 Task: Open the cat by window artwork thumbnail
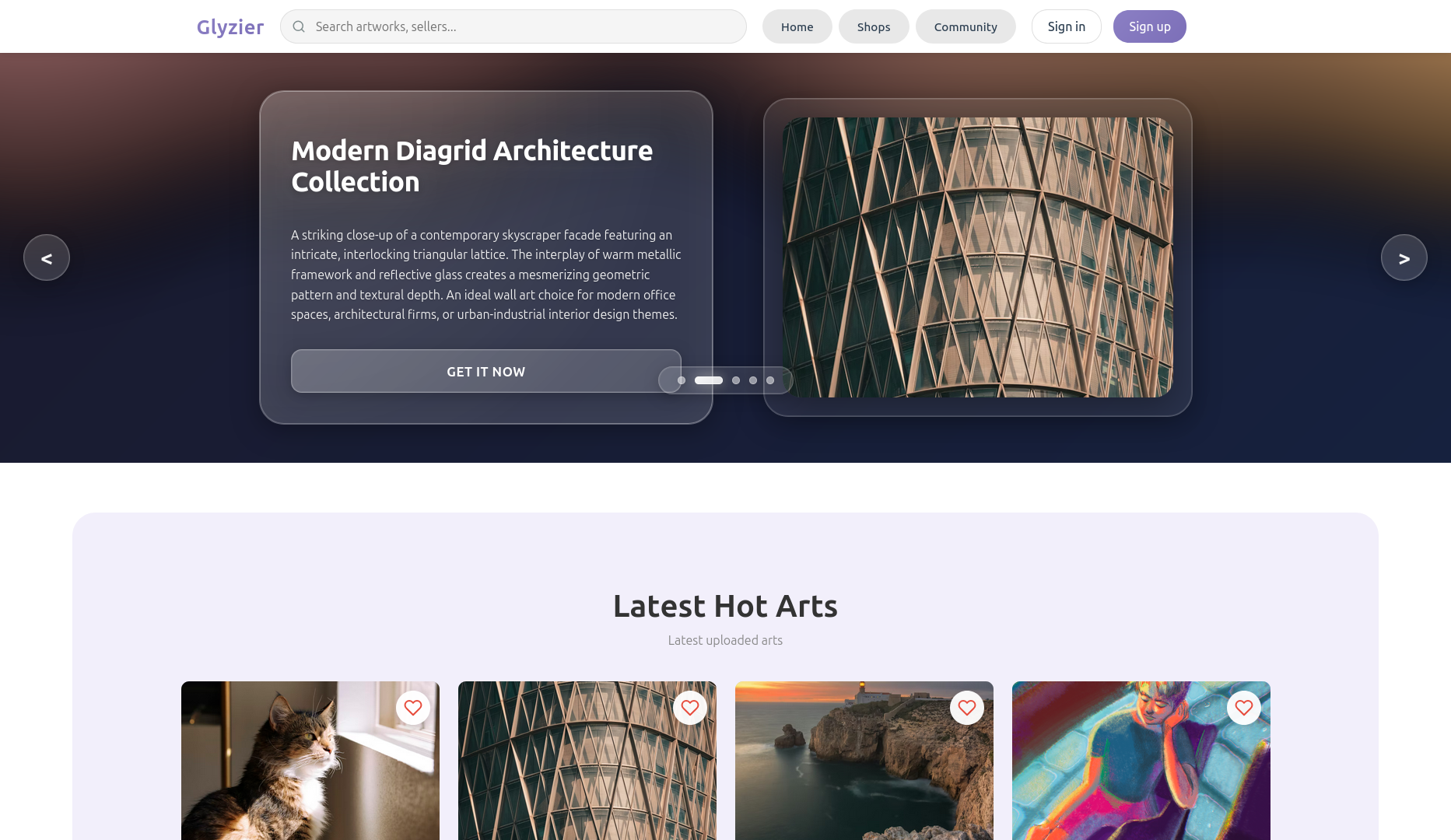pos(310,761)
